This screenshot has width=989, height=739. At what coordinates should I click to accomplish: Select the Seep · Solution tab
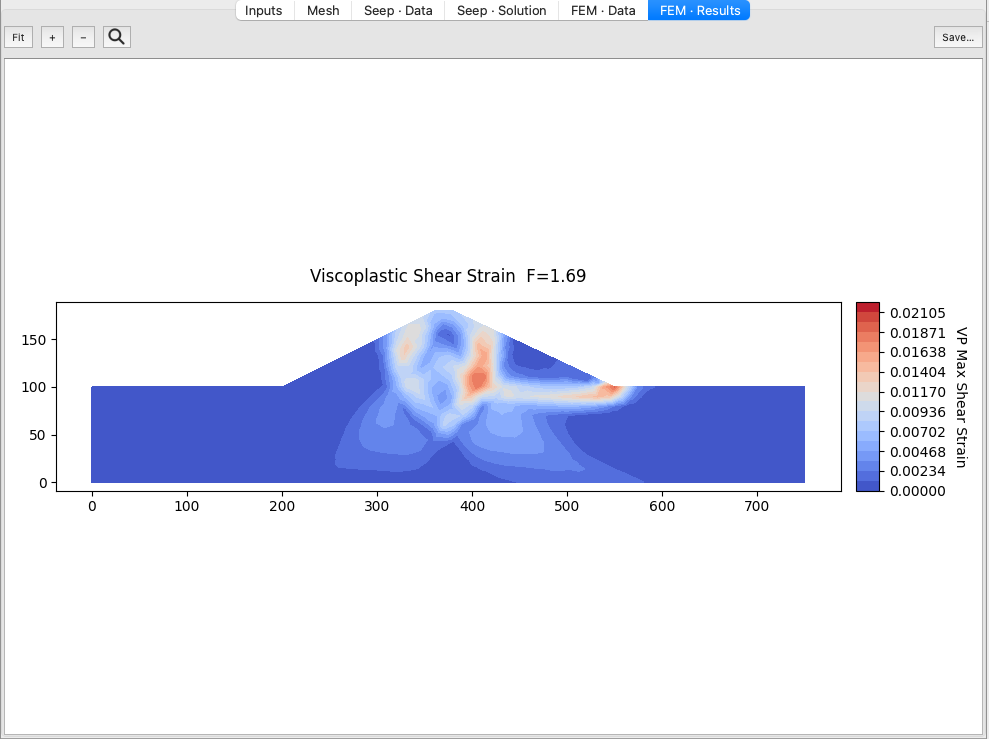tap(501, 11)
